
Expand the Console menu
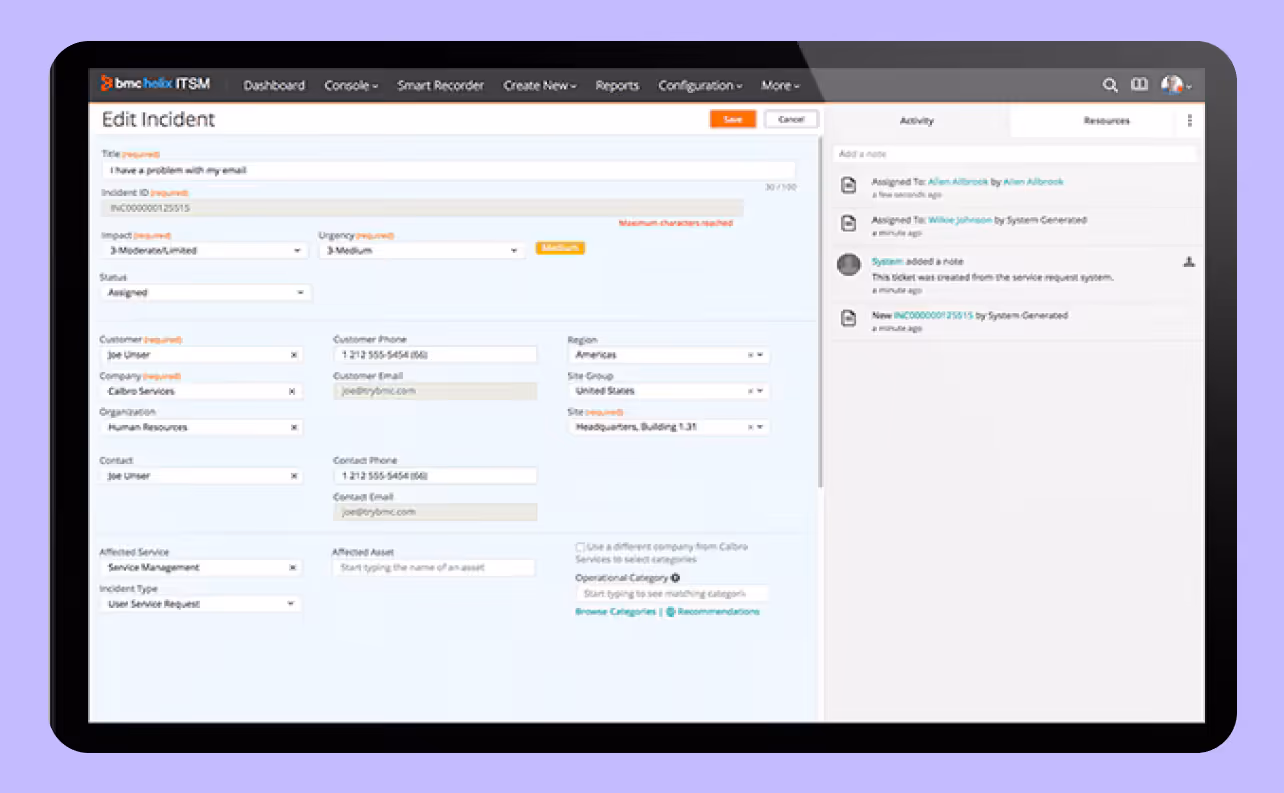[x=351, y=86]
